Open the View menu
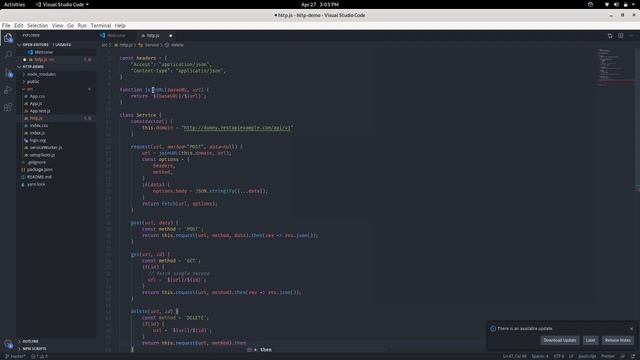Image resolution: width=640 pixels, height=360 pixels. point(58,25)
